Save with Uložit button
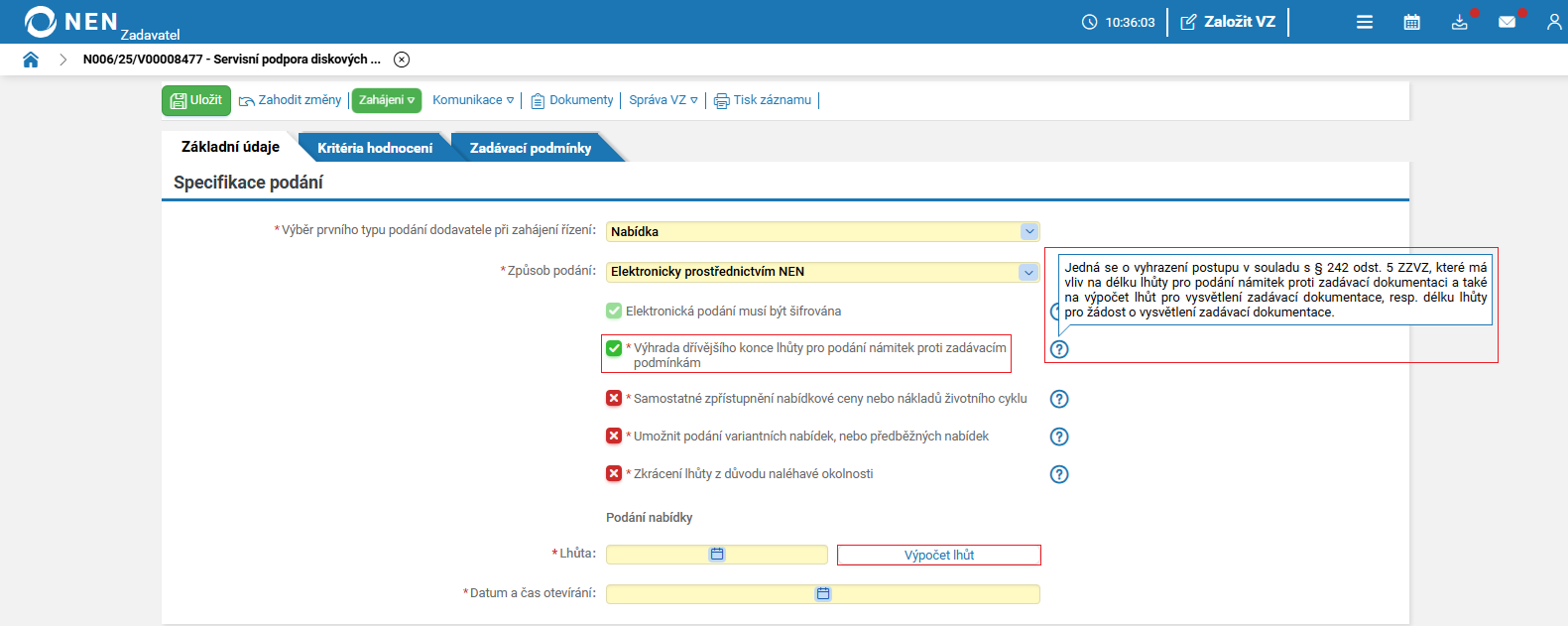Viewport: 1568px width, 626px height. (196, 100)
